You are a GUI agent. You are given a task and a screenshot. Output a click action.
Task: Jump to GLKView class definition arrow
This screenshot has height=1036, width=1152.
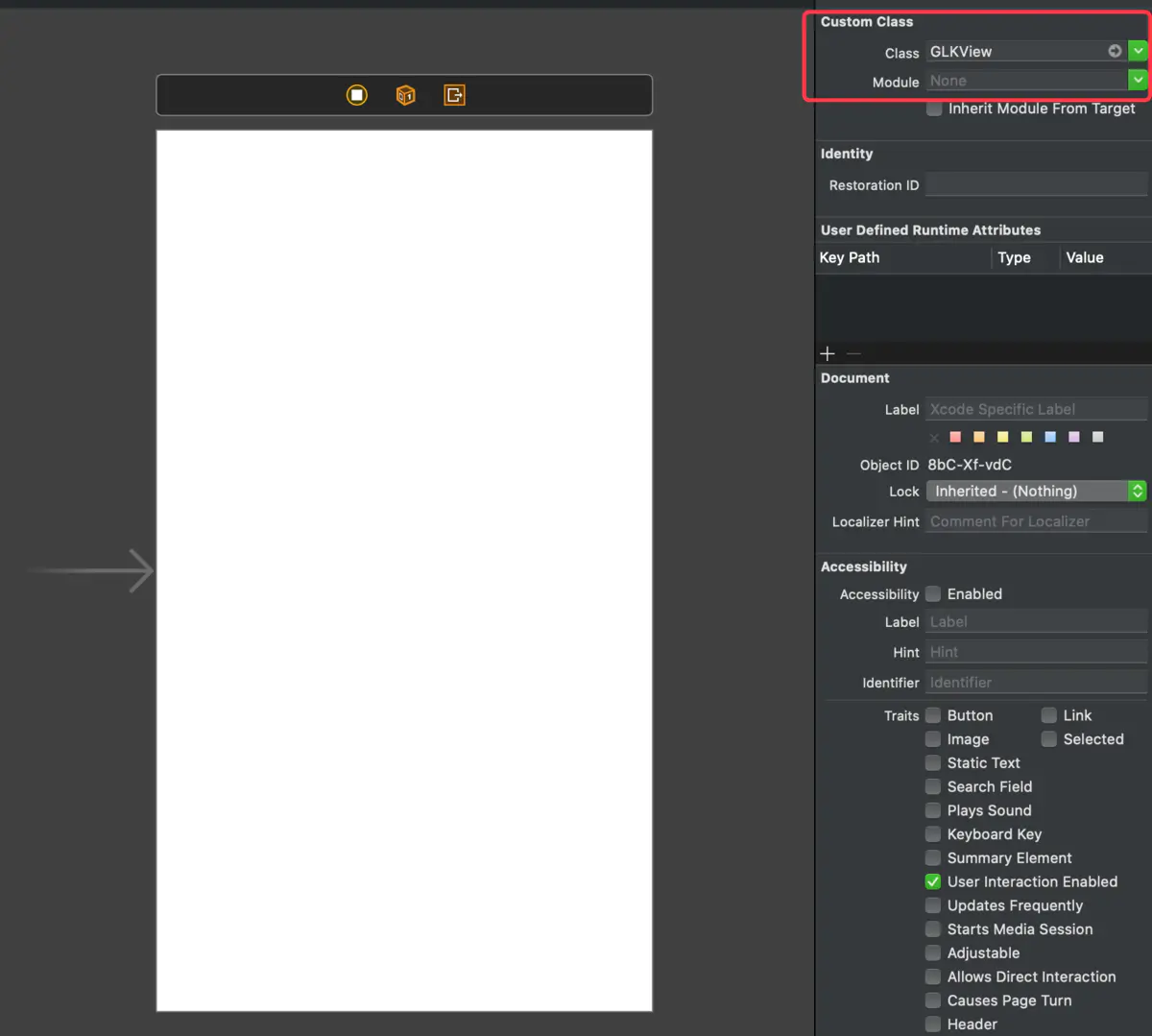point(1115,51)
